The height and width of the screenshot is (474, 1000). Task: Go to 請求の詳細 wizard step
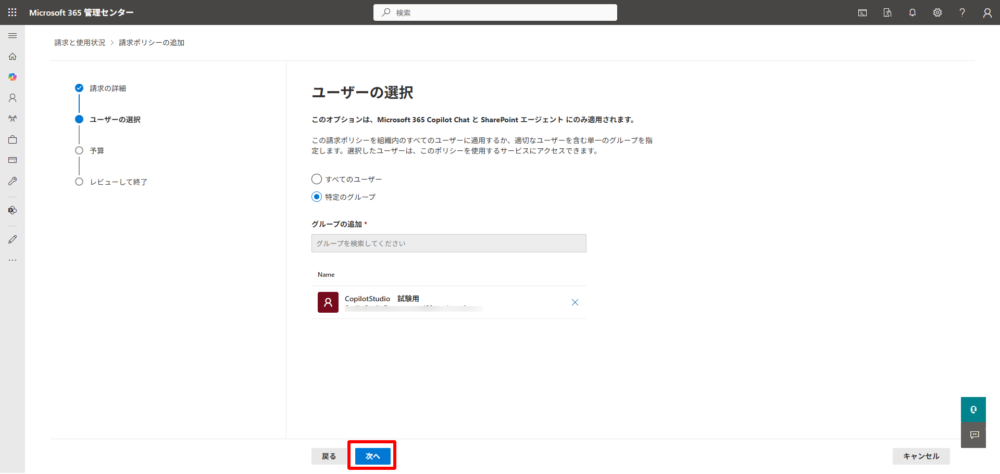tap(107, 88)
